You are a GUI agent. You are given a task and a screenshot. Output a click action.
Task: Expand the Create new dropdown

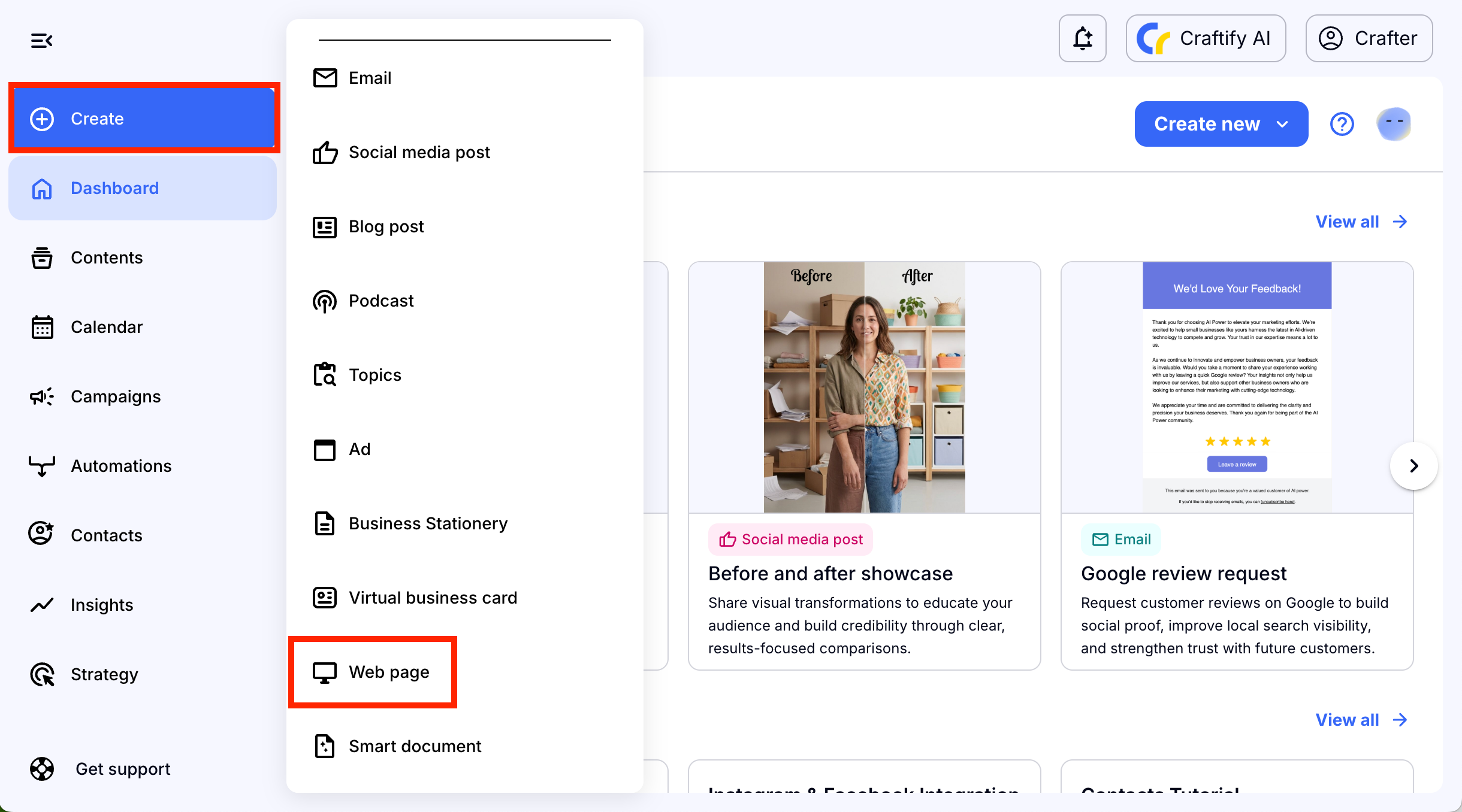pos(1221,124)
